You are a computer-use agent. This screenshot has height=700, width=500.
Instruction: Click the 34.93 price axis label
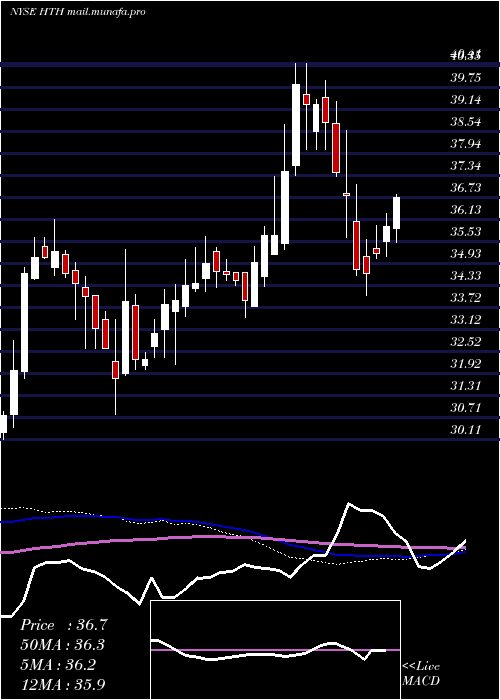(x=466, y=254)
